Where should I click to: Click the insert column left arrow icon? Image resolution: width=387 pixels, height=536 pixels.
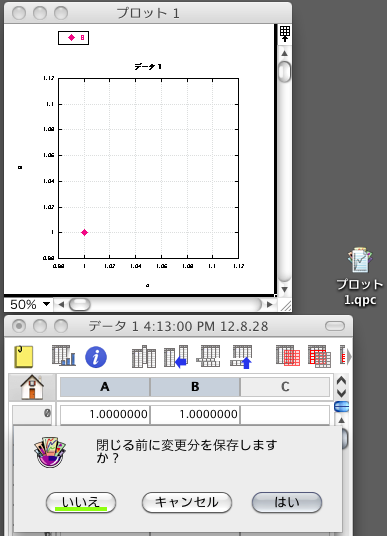coord(176,357)
